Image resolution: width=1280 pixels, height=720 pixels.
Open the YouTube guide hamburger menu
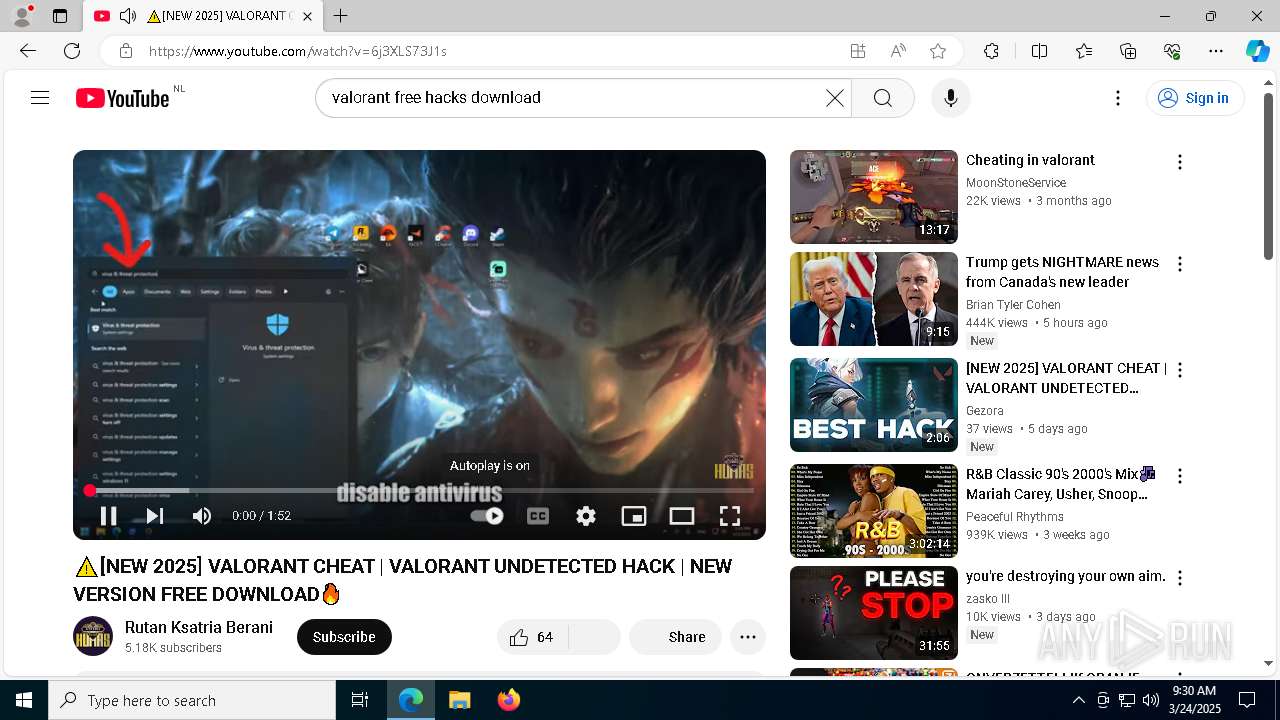[x=40, y=98]
